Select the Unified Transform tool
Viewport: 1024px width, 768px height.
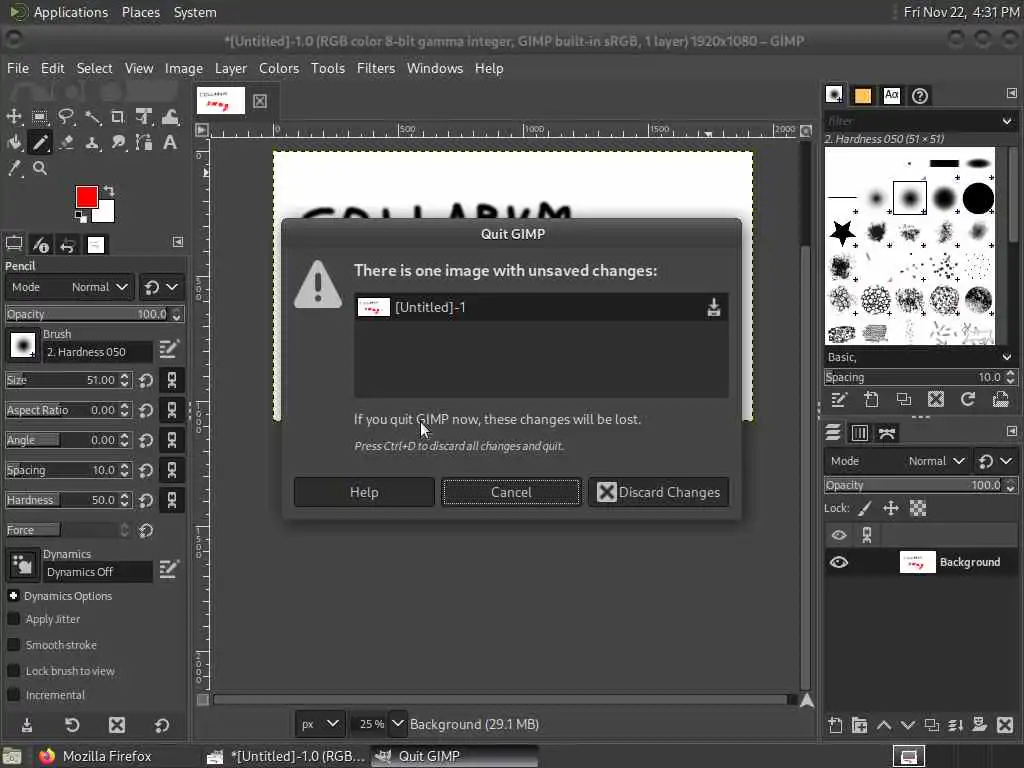(x=144, y=117)
